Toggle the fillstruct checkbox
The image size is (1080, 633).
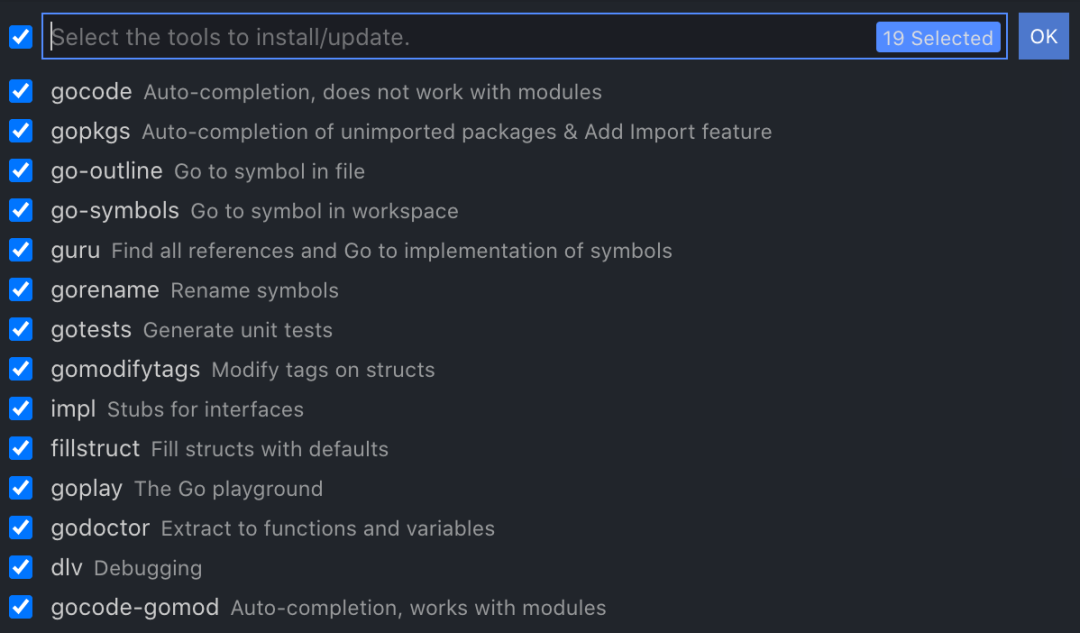tap(21, 448)
